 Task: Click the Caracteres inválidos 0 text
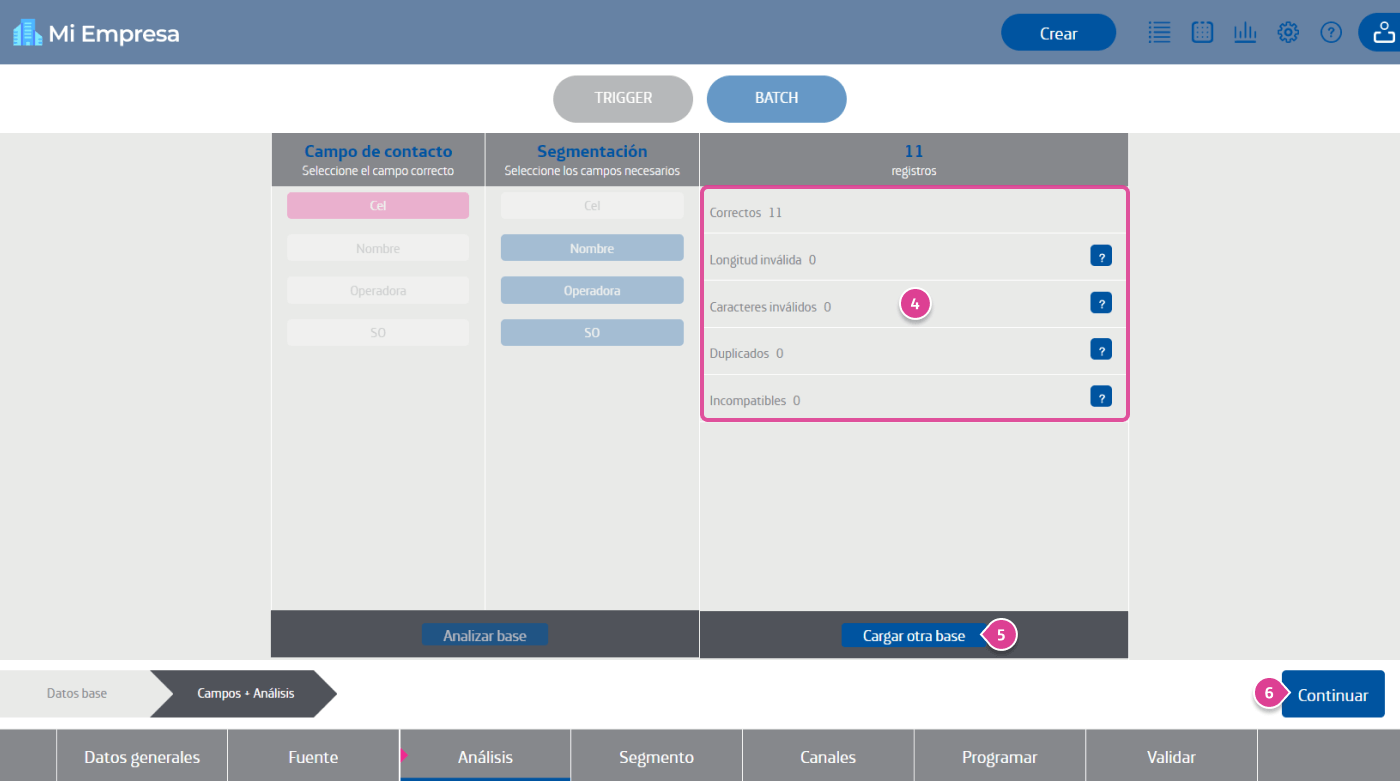[770, 307]
